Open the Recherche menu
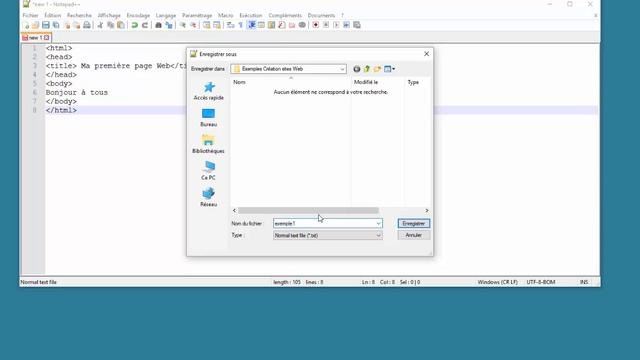The height and width of the screenshot is (360, 640). click(x=79, y=15)
